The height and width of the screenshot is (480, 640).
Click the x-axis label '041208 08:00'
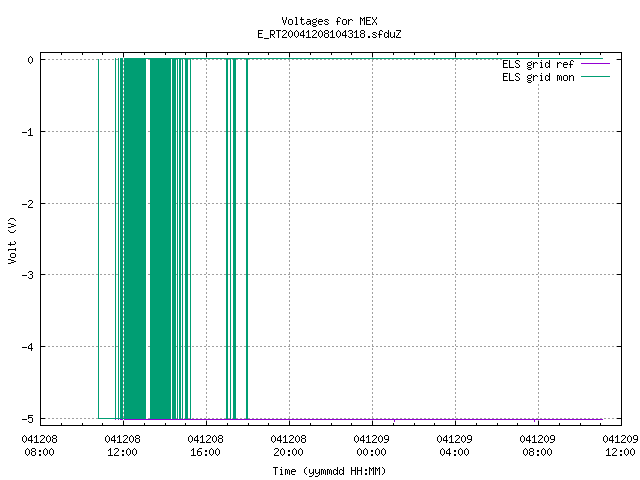pyautogui.click(x=40, y=446)
